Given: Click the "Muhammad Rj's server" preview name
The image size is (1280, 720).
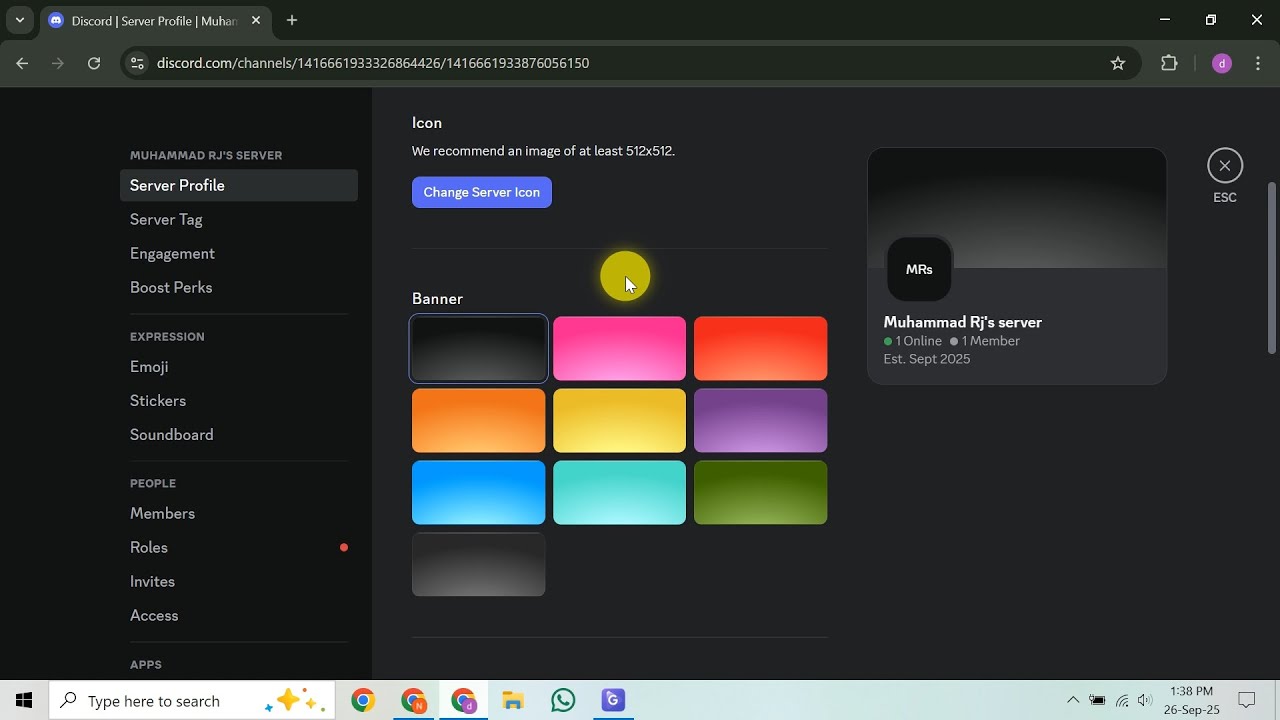Looking at the screenshot, I should point(963,322).
